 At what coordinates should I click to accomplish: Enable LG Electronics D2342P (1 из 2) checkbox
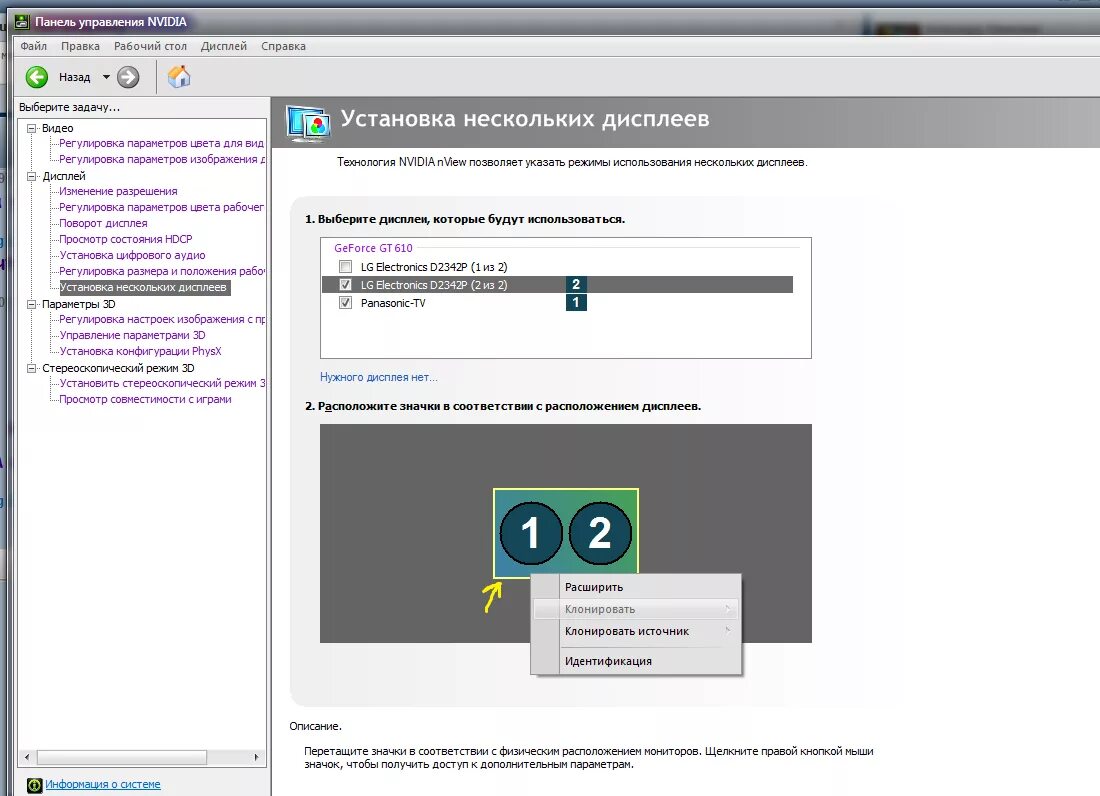click(345, 267)
